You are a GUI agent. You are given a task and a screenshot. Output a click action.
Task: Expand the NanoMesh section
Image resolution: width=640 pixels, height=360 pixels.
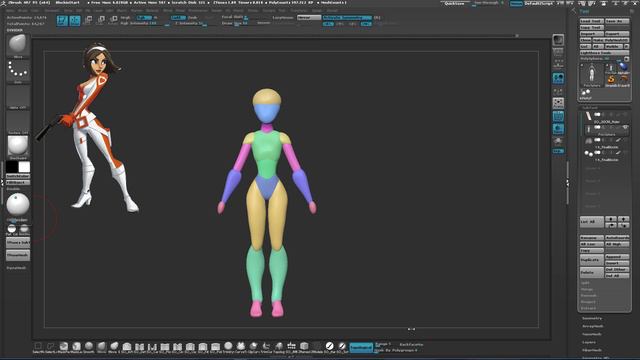pos(592,334)
